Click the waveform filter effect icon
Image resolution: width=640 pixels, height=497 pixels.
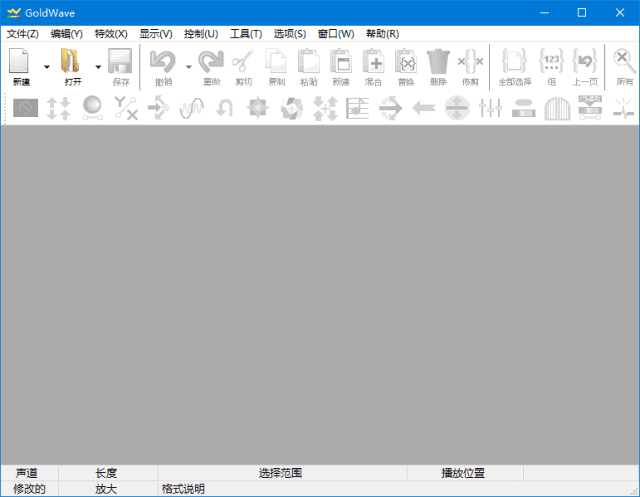pyautogui.click(x=192, y=108)
